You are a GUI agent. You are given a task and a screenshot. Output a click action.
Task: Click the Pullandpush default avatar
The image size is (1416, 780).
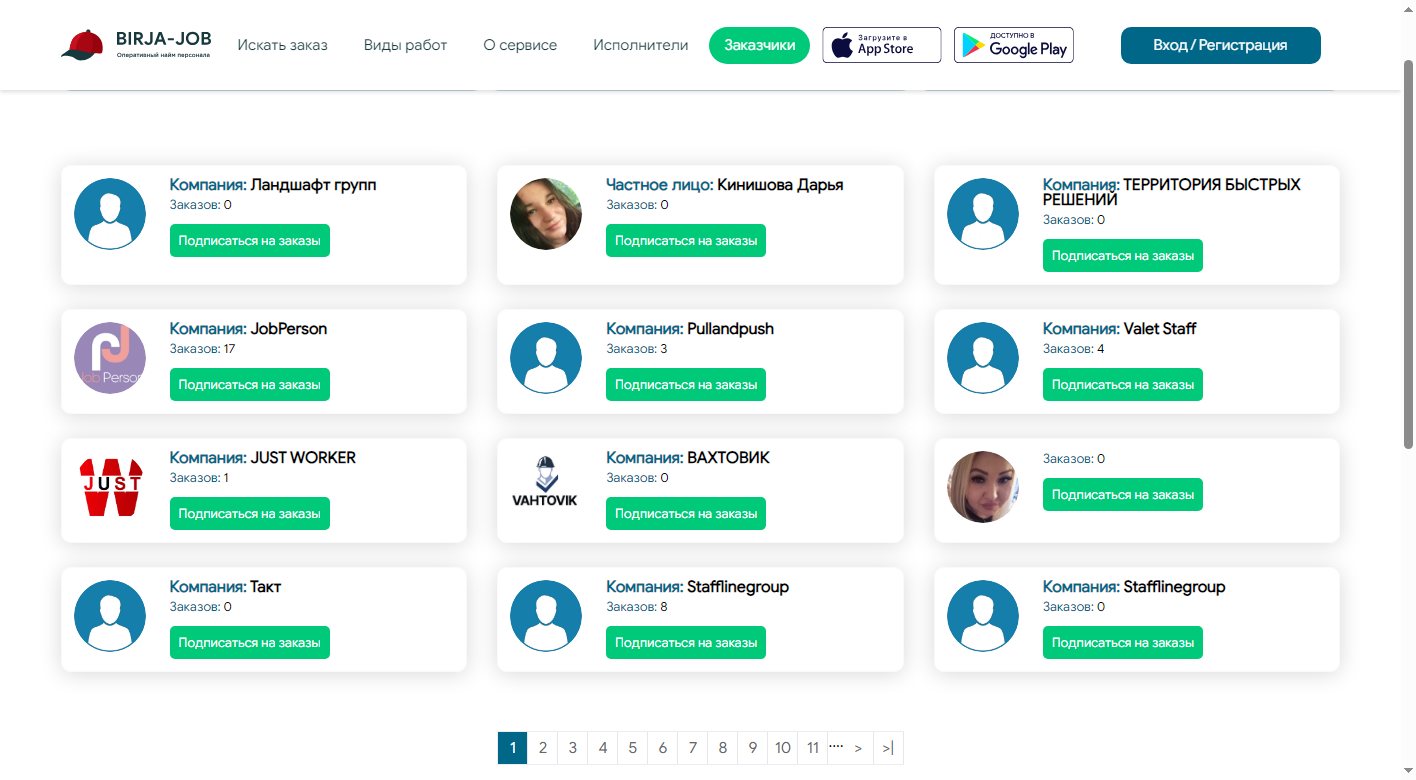tap(546, 358)
